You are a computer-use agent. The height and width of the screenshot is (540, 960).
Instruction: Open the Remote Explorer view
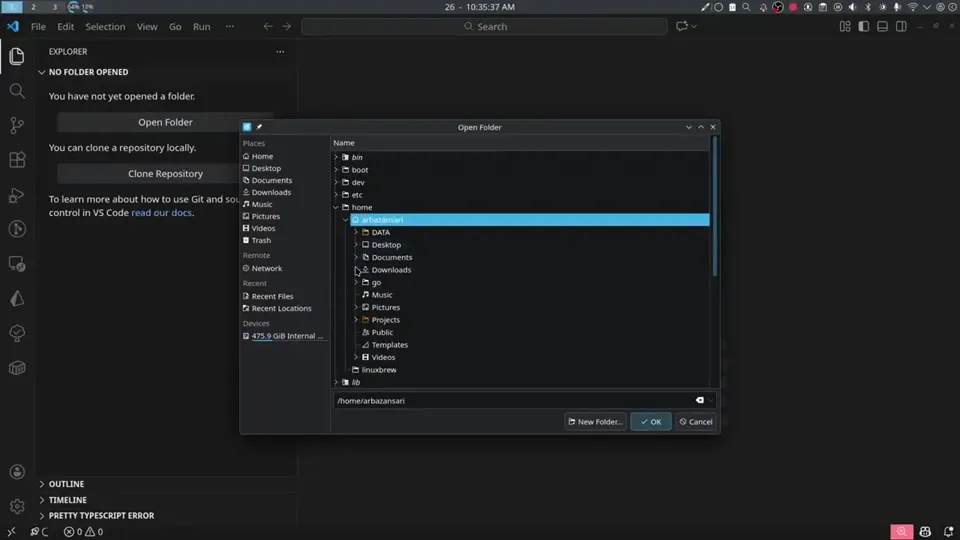coord(17,264)
